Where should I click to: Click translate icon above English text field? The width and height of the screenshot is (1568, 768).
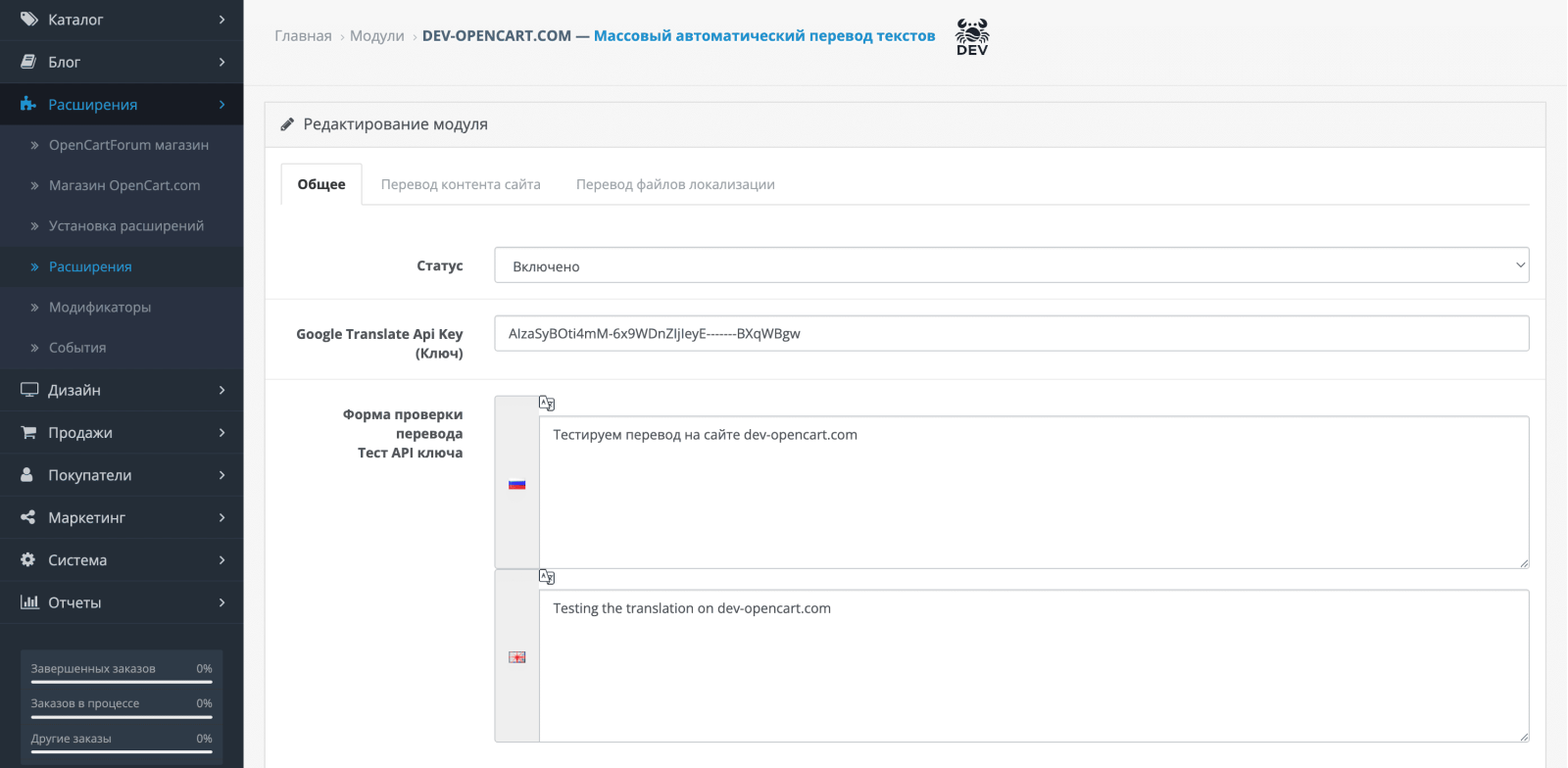pyautogui.click(x=547, y=577)
